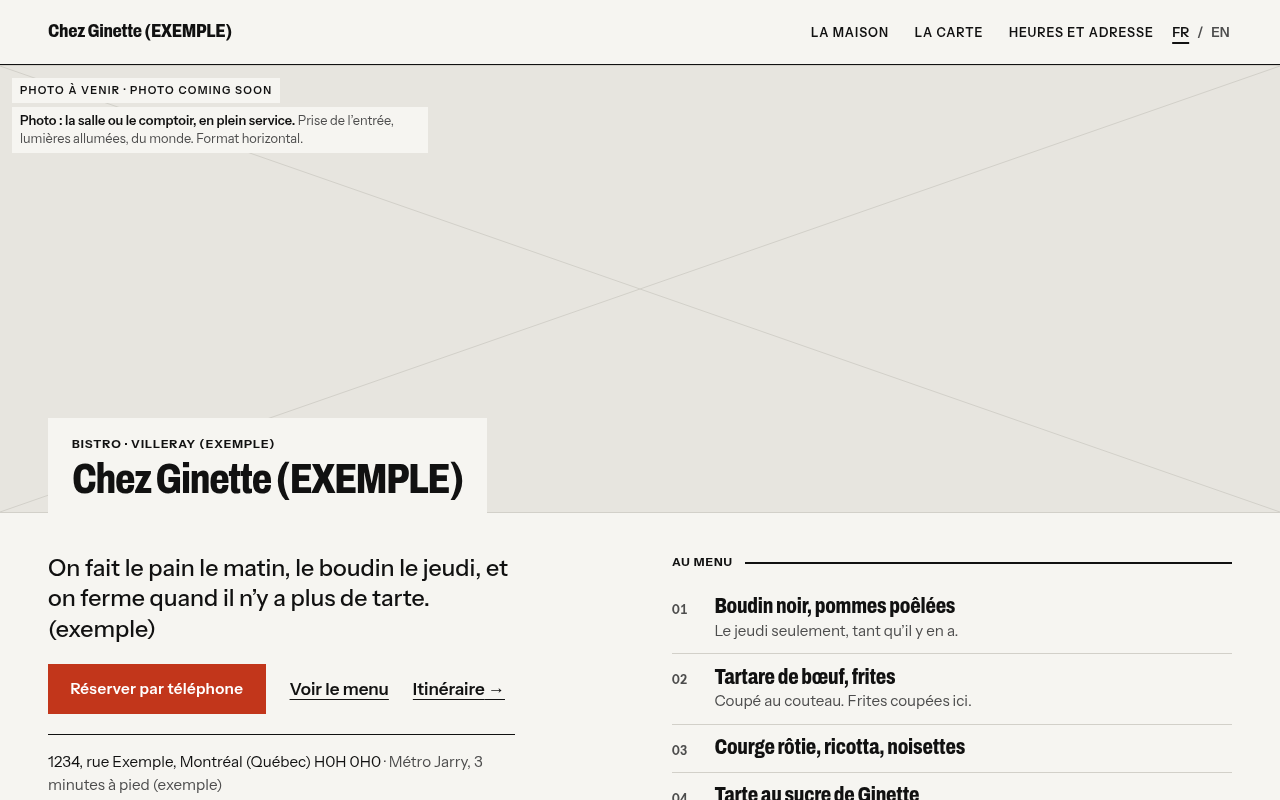Open the Itinéraire arrow link
The height and width of the screenshot is (800, 1280).
coord(458,689)
